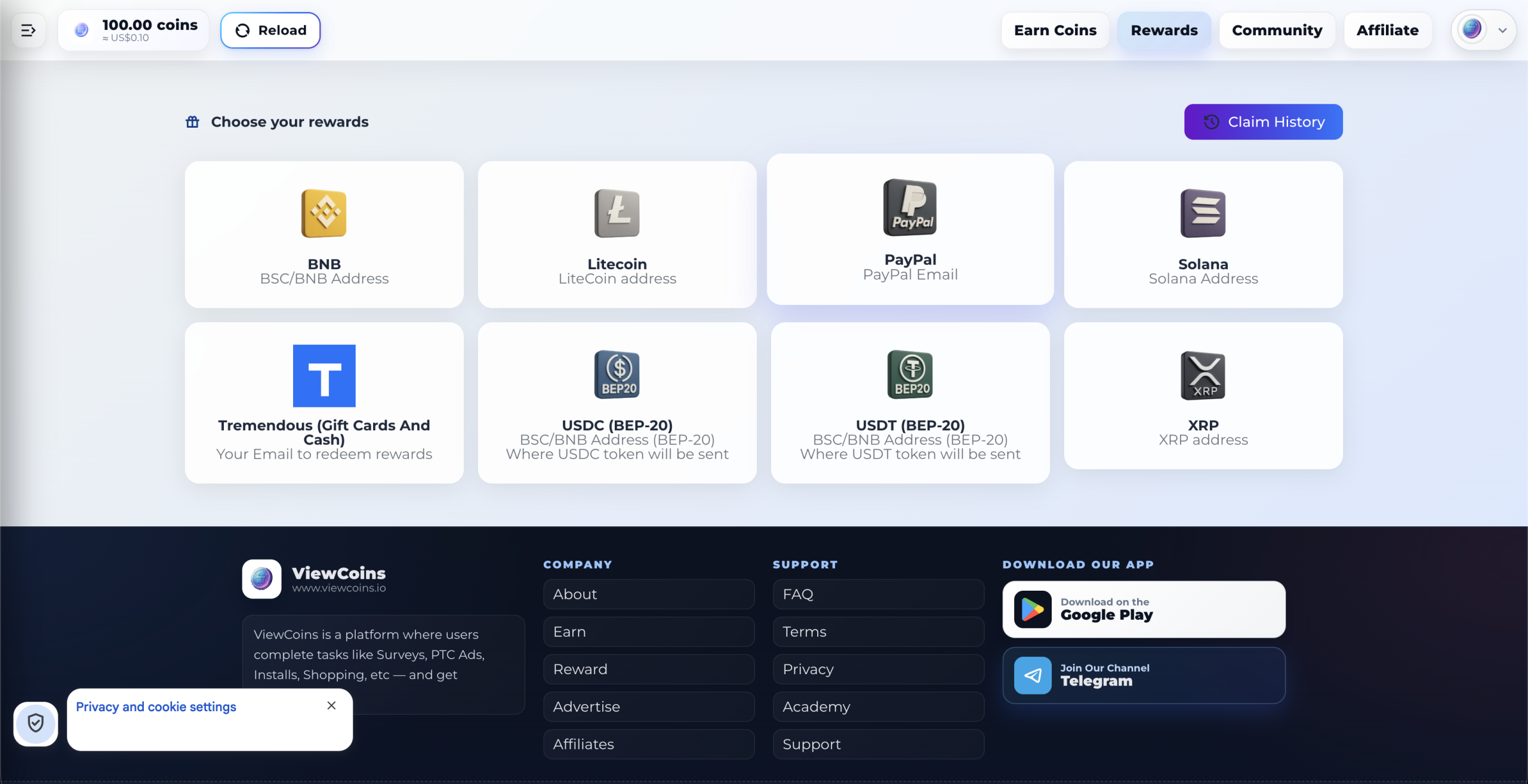The width and height of the screenshot is (1528, 784).
Task: Click the coin balance icon in header
Action: (x=81, y=30)
